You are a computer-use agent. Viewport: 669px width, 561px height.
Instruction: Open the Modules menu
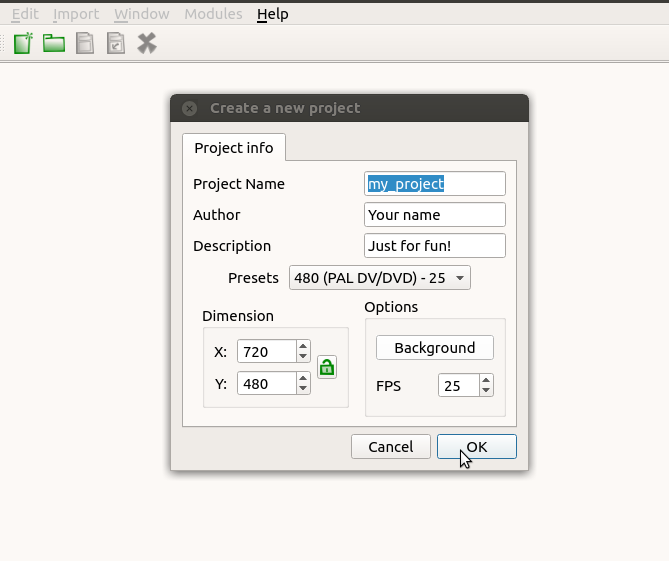(213, 14)
